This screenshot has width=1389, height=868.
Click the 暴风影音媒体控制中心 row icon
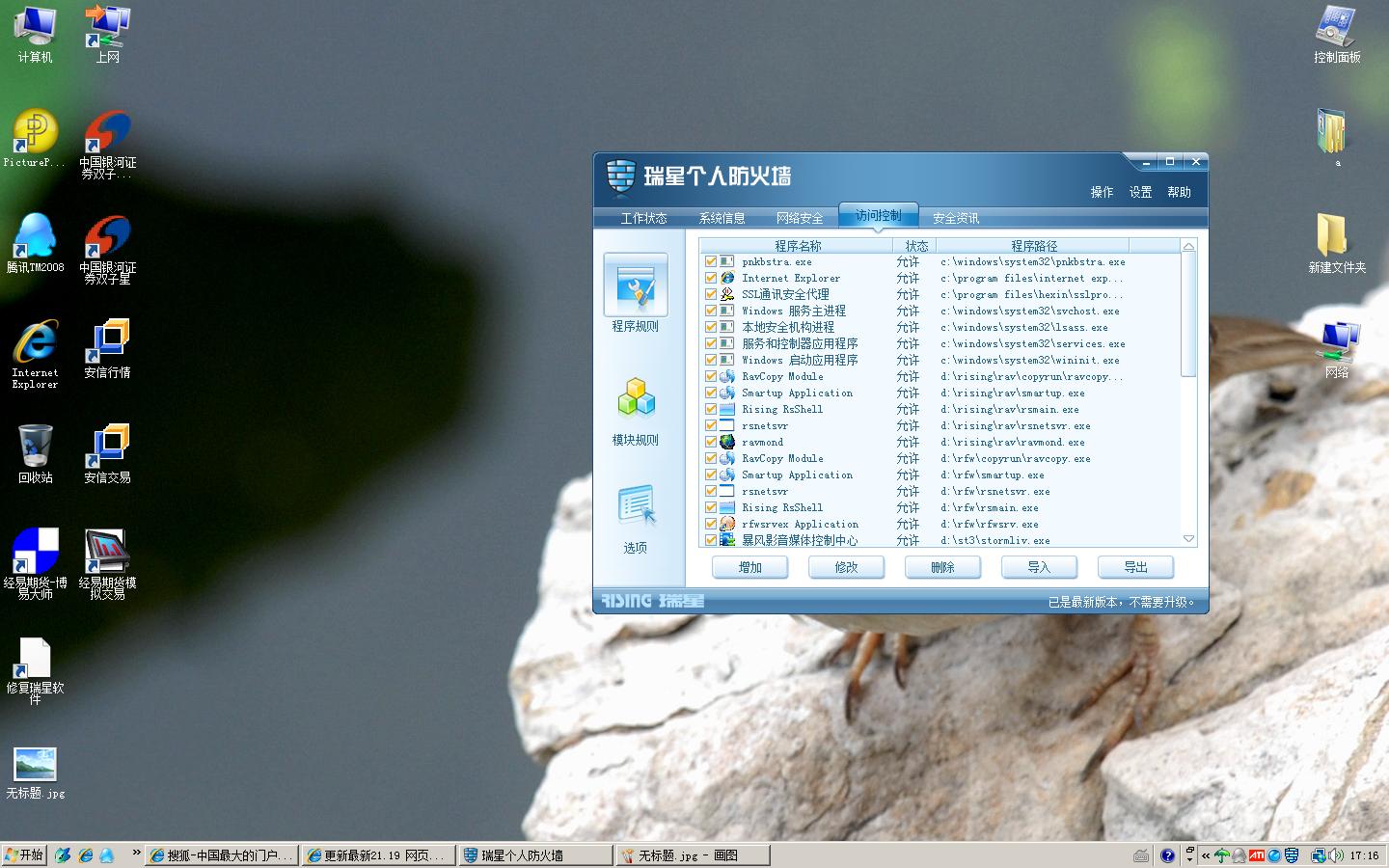pyautogui.click(x=727, y=540)
